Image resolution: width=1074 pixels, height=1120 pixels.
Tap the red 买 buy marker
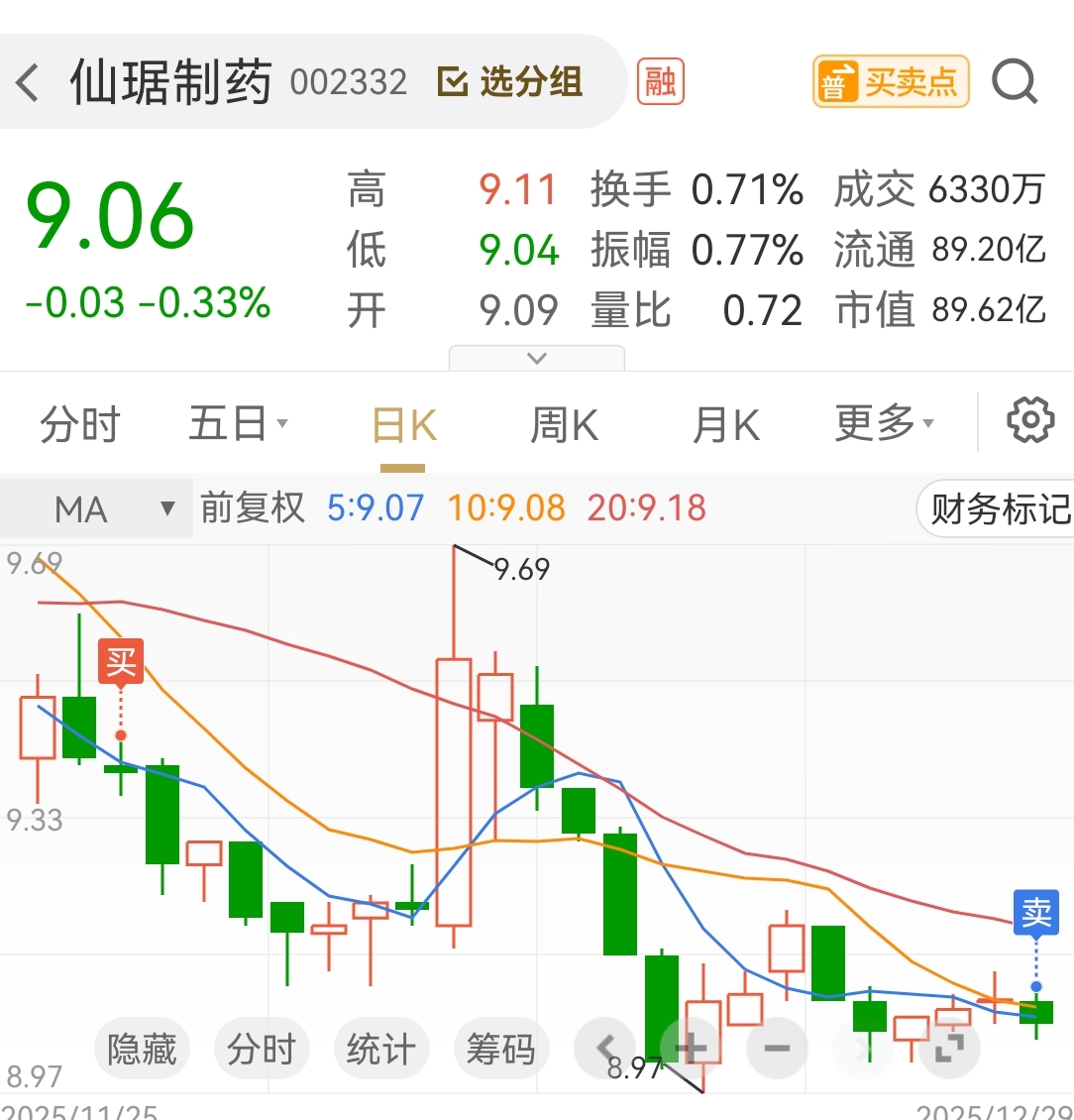tap(121, 661)
